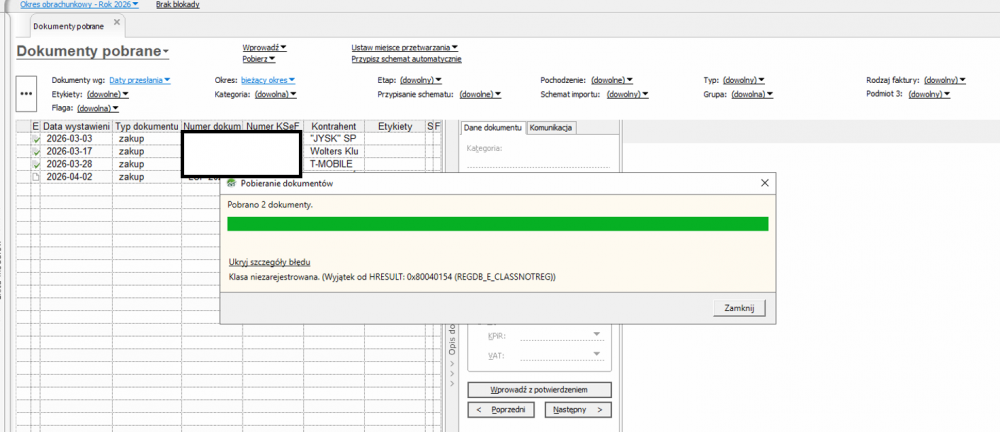Select the cell with date 2026-03-28
1000x432 pixels.
click(x=77, y=164)
